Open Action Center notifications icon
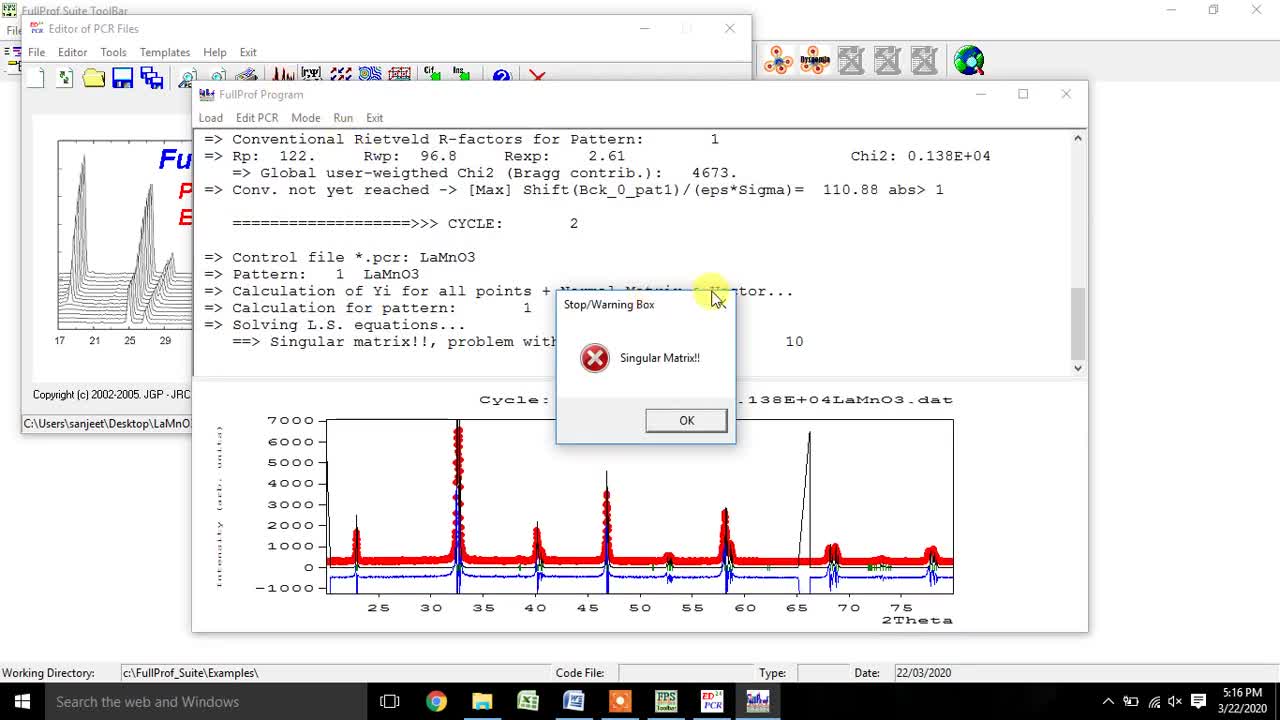The width and height of the screenshot is (1280, 720). [x=1199, y=702]
